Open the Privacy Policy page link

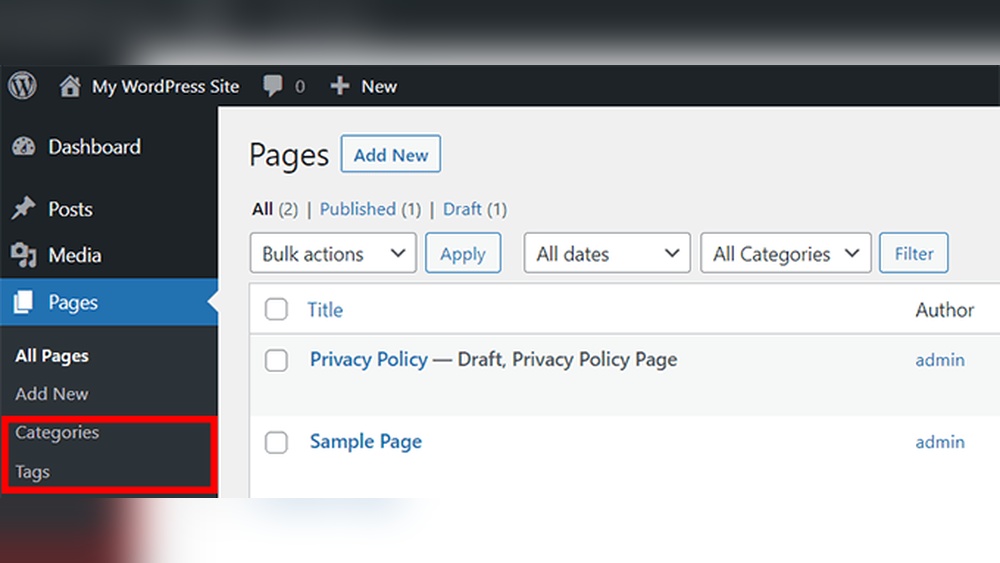[369, 360]
